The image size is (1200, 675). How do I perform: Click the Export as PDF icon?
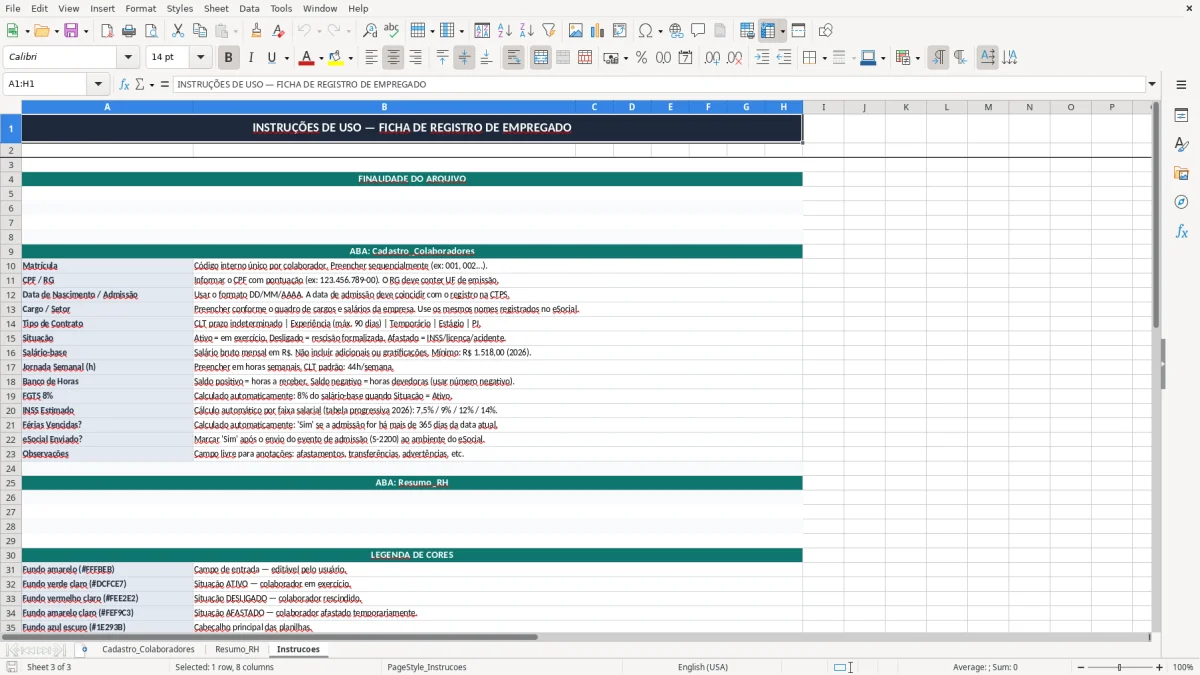pos(107,31)
